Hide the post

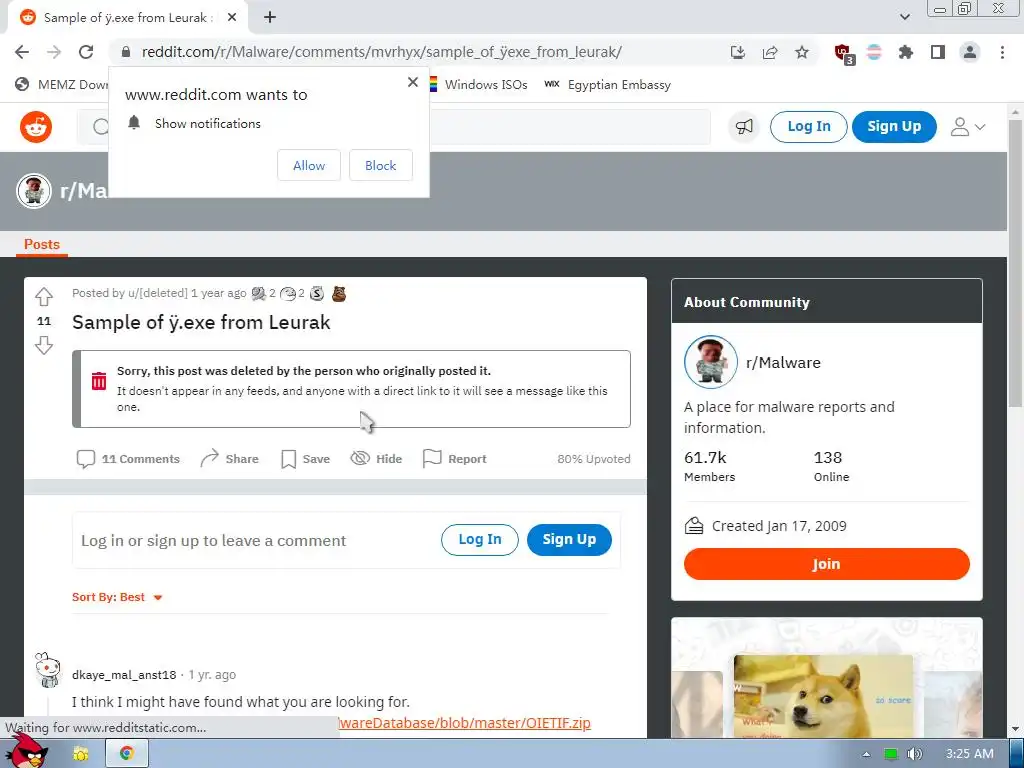tap(376, 459)
